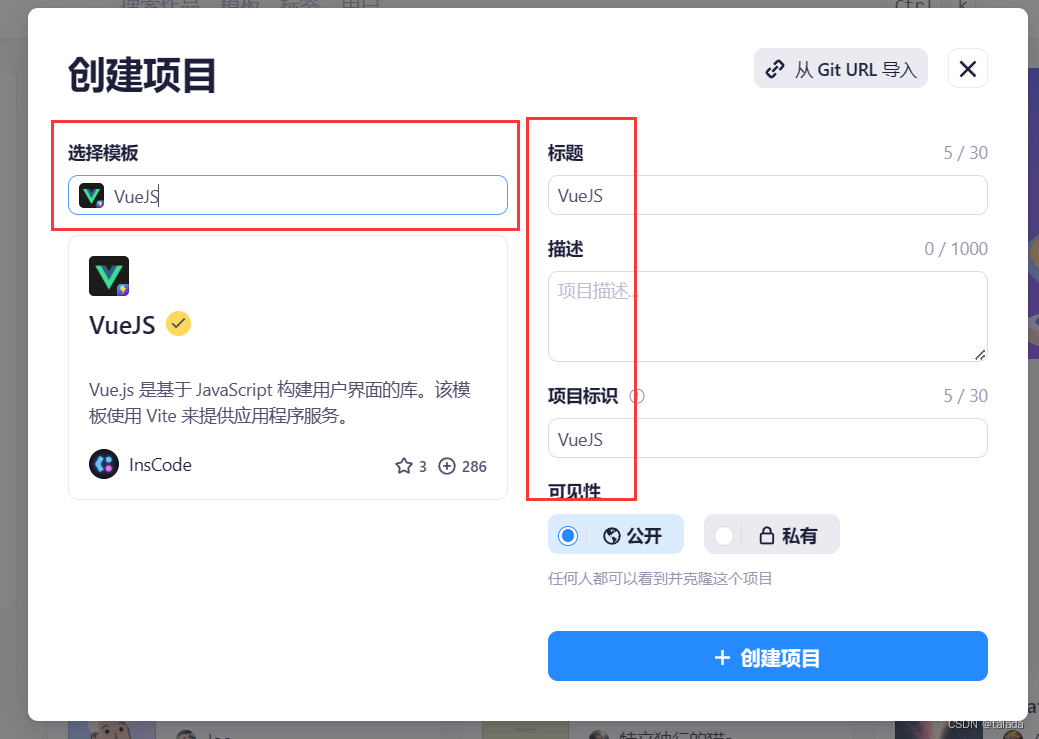Click the InsCode author avatar on the template card
Screen dimensions: 1039x739
pyautogui.click(x=104, y=464)
